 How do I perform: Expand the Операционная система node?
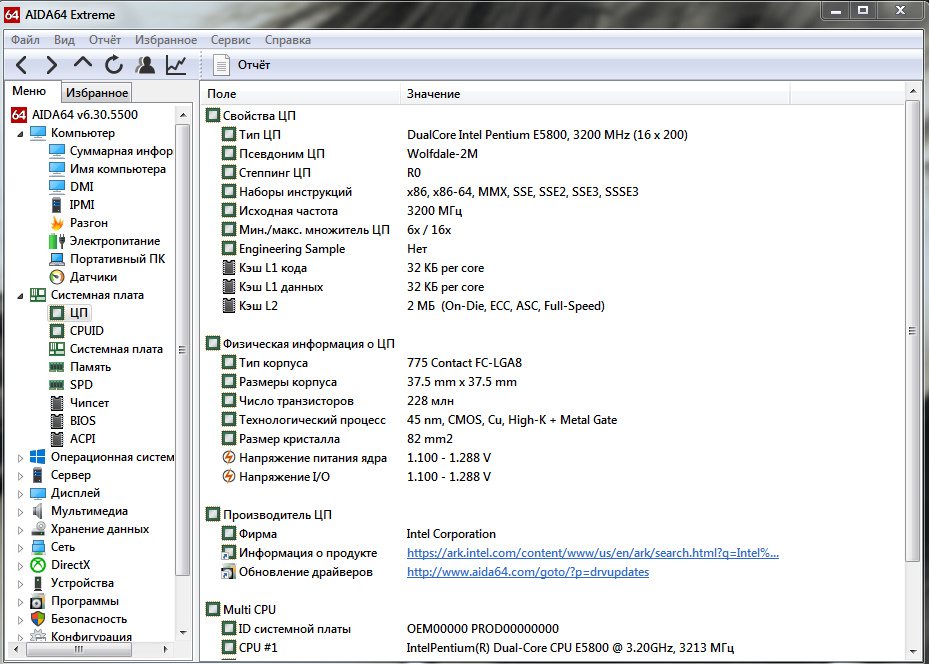tap(20, 458)
